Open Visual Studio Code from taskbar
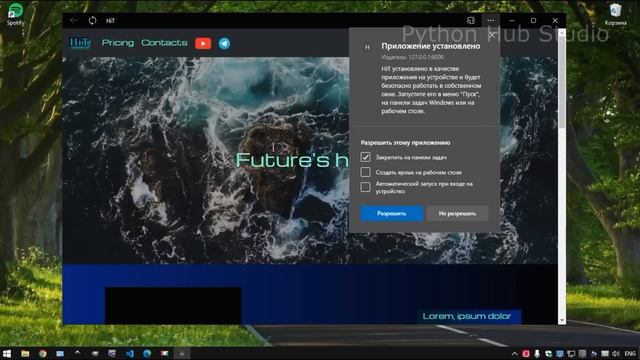Viewport: 640px width, 360px height. point(130,353)
